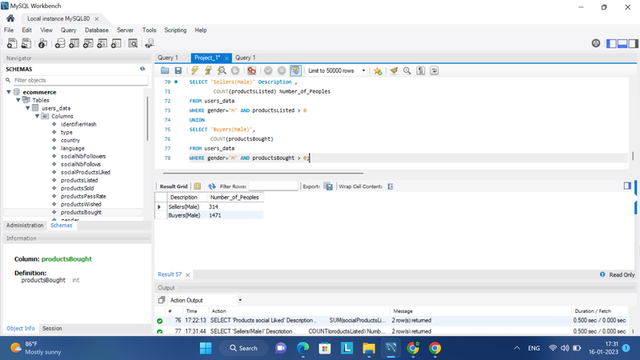The height and width of the screenshot is (360, 640).
Task: Click the Filter Rows input field
Action: point(273,187)
